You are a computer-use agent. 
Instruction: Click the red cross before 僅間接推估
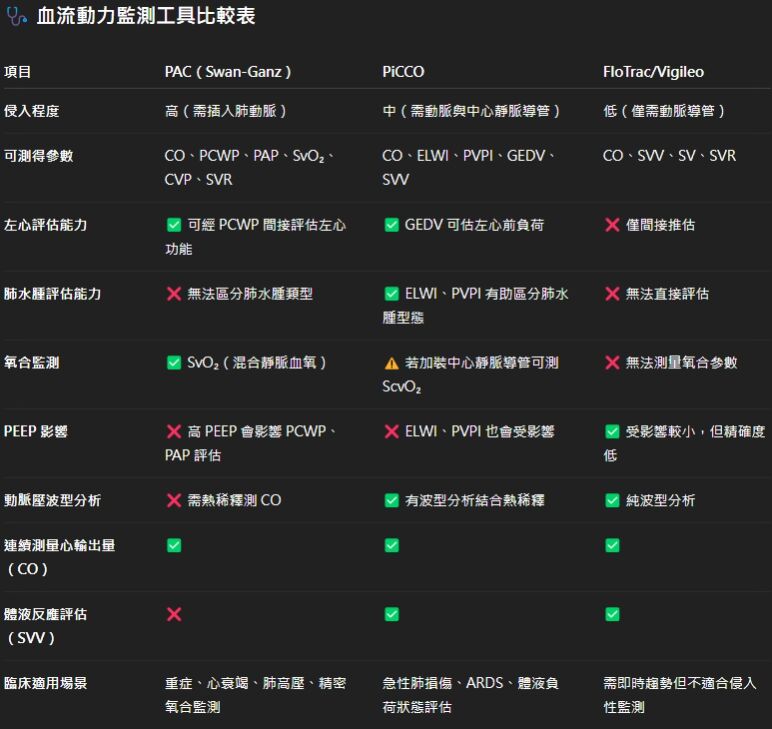point(612,225)
